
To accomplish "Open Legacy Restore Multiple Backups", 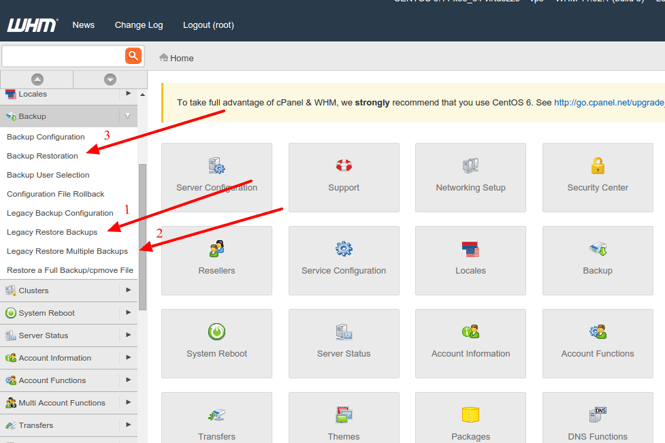I will 67,251.
